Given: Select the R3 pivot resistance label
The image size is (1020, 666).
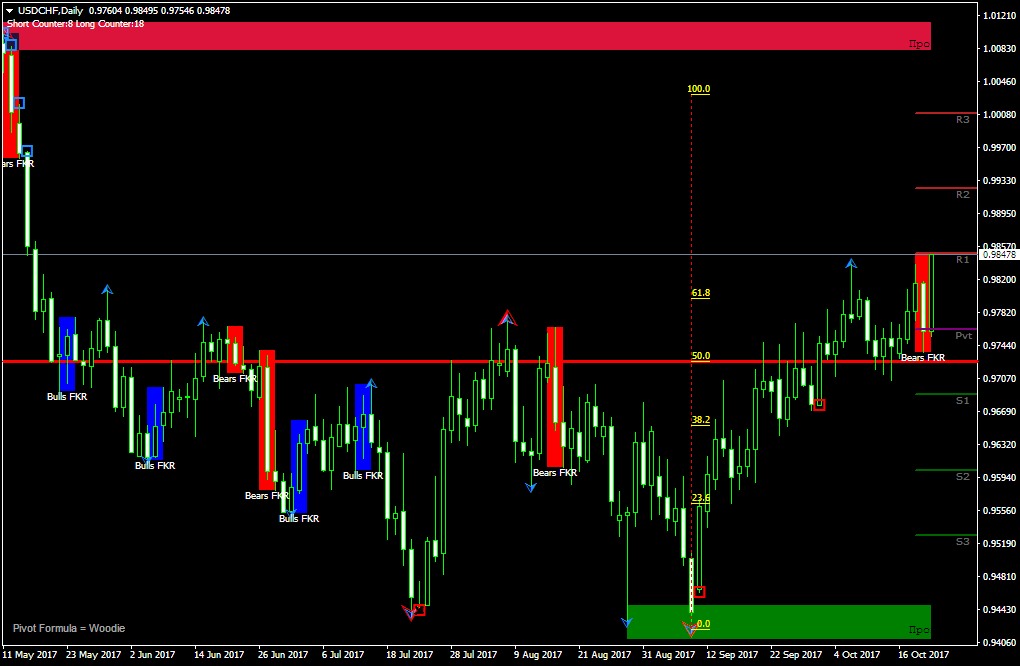Looking at the screenshot, I should point(963,120).
